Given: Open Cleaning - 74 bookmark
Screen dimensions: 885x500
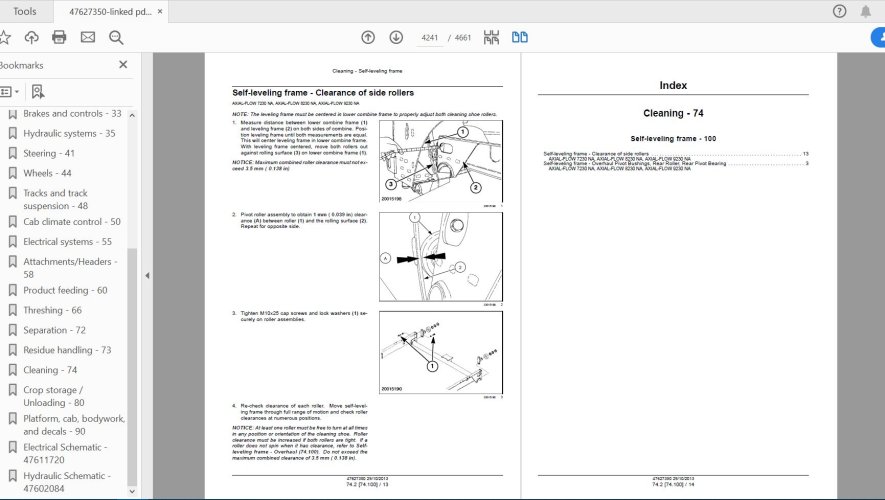Looking at the screenshot, I should click(x=50, y=370).
